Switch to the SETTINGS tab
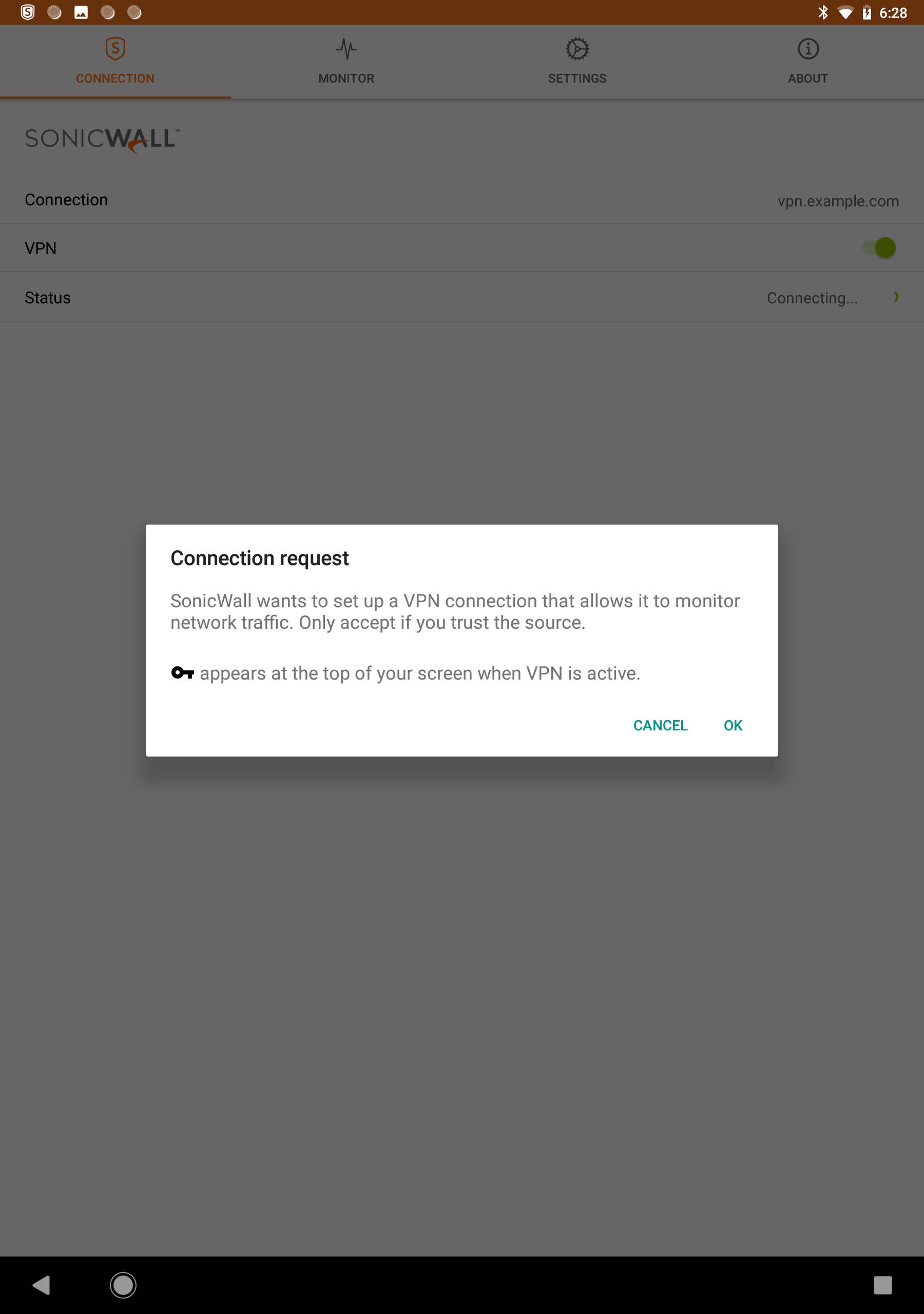This screenshot has height=1314, width=924. pos(577,61)
